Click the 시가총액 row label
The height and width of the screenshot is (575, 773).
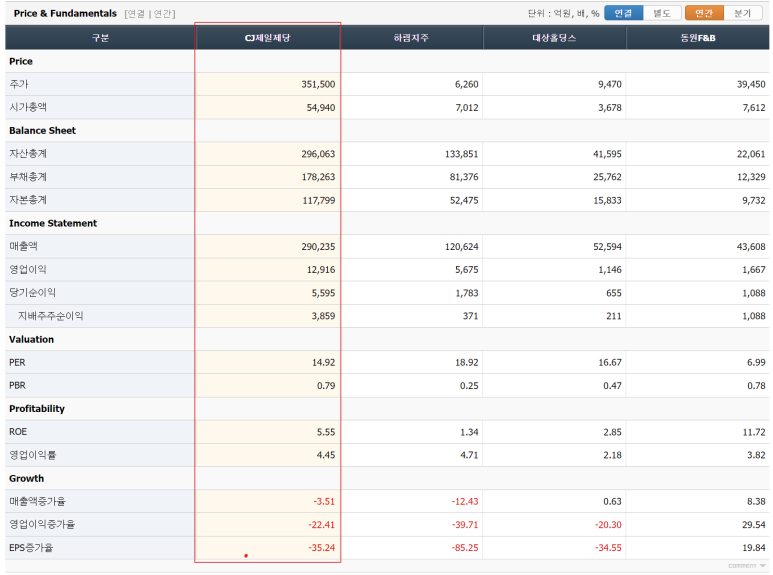[28, 107]
